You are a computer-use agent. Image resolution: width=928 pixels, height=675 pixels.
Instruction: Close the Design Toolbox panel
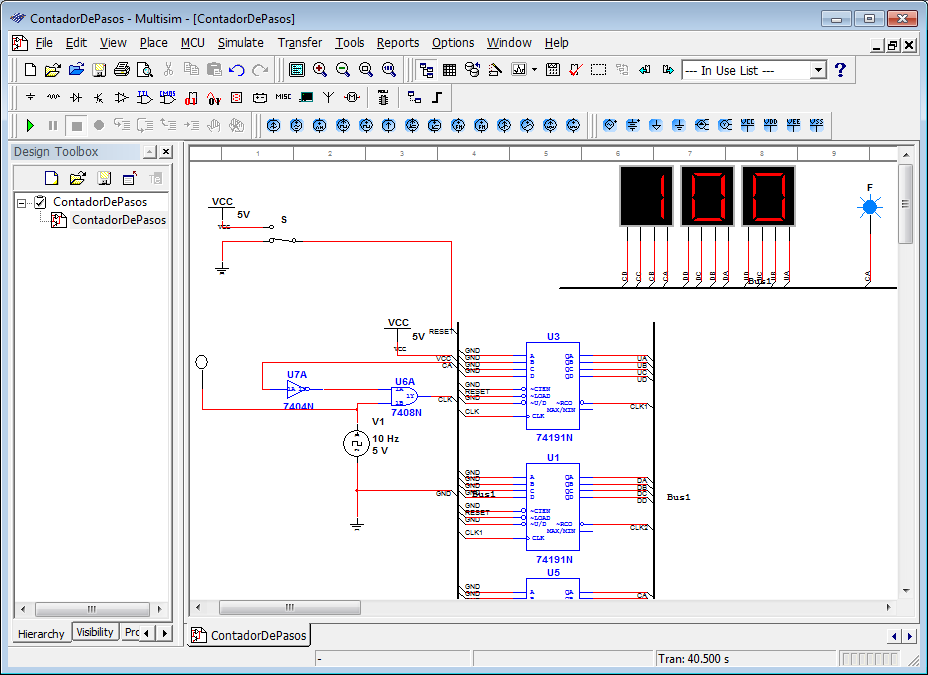pos(166,152)
